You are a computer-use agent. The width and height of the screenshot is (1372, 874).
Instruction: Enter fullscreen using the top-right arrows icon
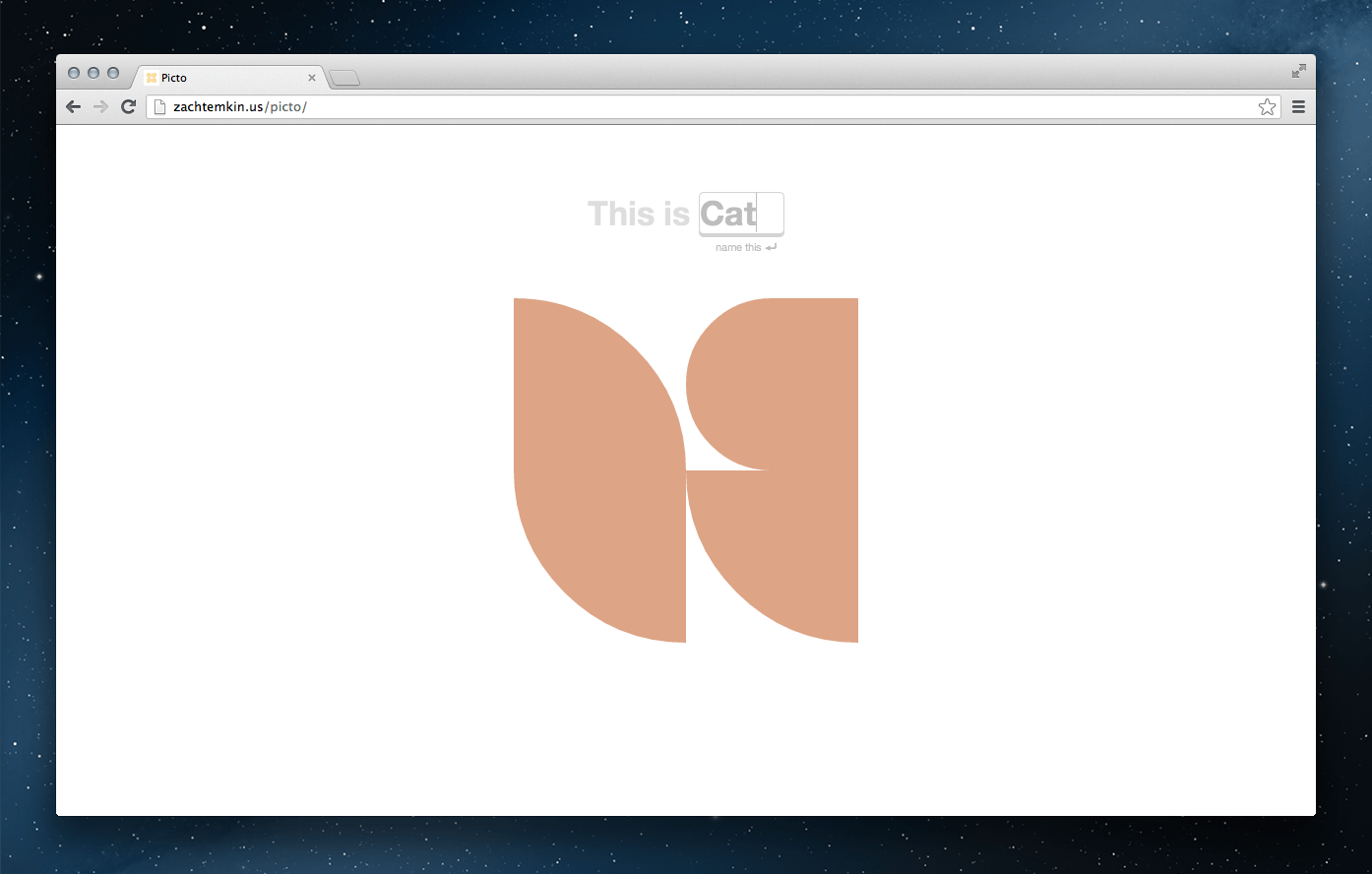1298,71
